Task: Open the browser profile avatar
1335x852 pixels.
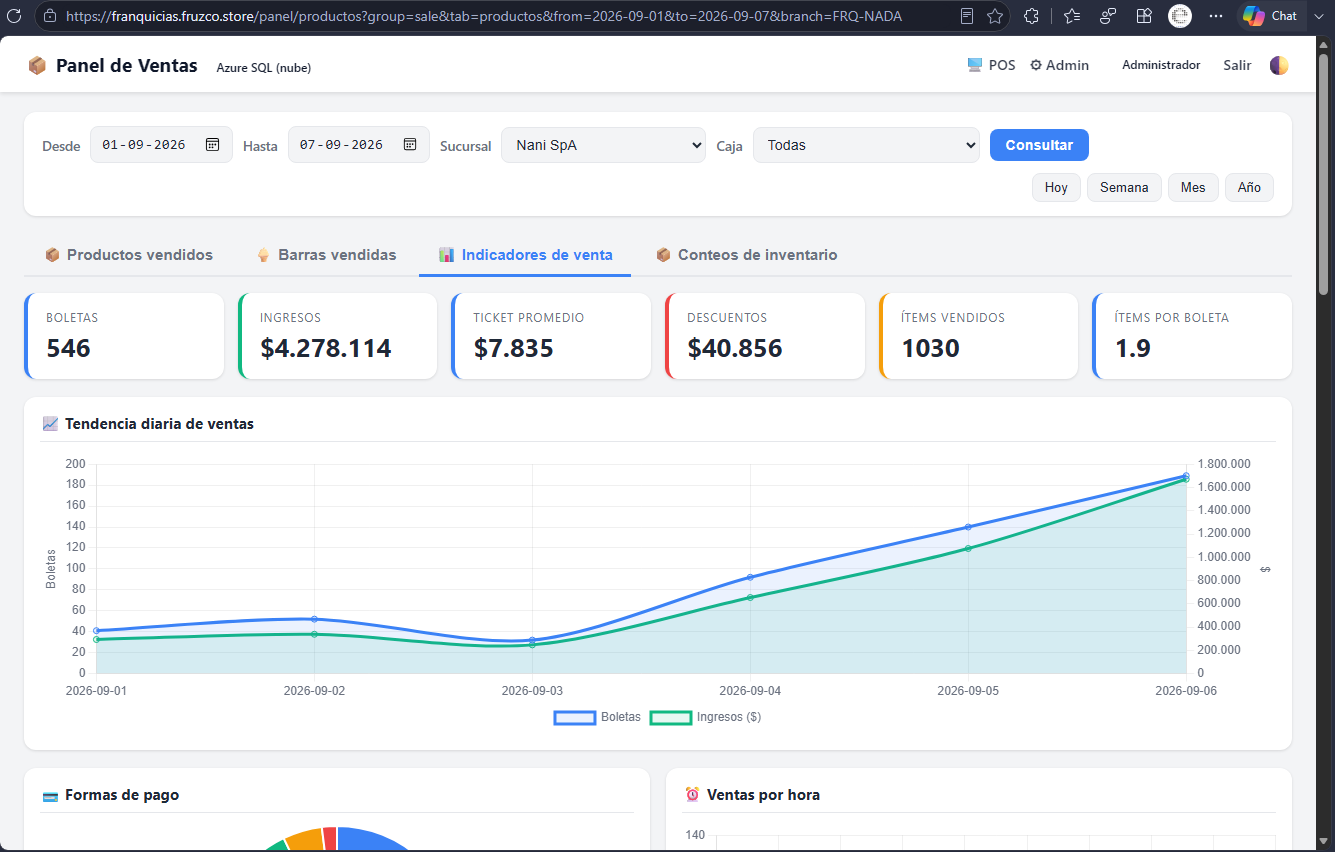Action: coord(1180,16)
